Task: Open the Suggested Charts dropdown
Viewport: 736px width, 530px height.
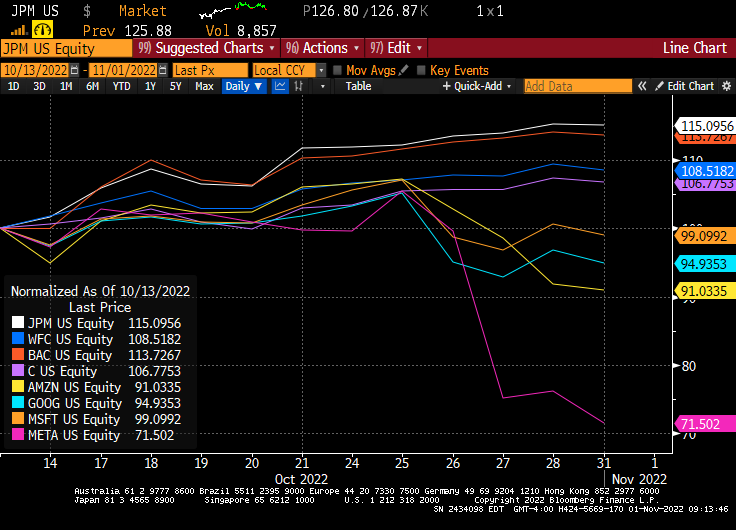Action: point(206,48)
